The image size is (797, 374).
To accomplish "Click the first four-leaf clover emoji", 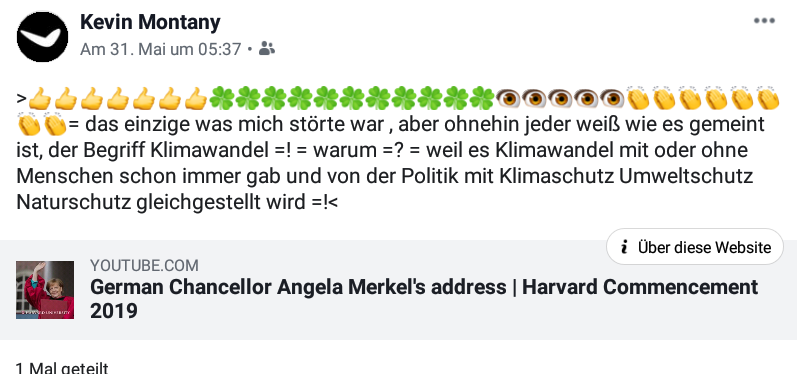I will pyautogui.click(x=222, y=98).
